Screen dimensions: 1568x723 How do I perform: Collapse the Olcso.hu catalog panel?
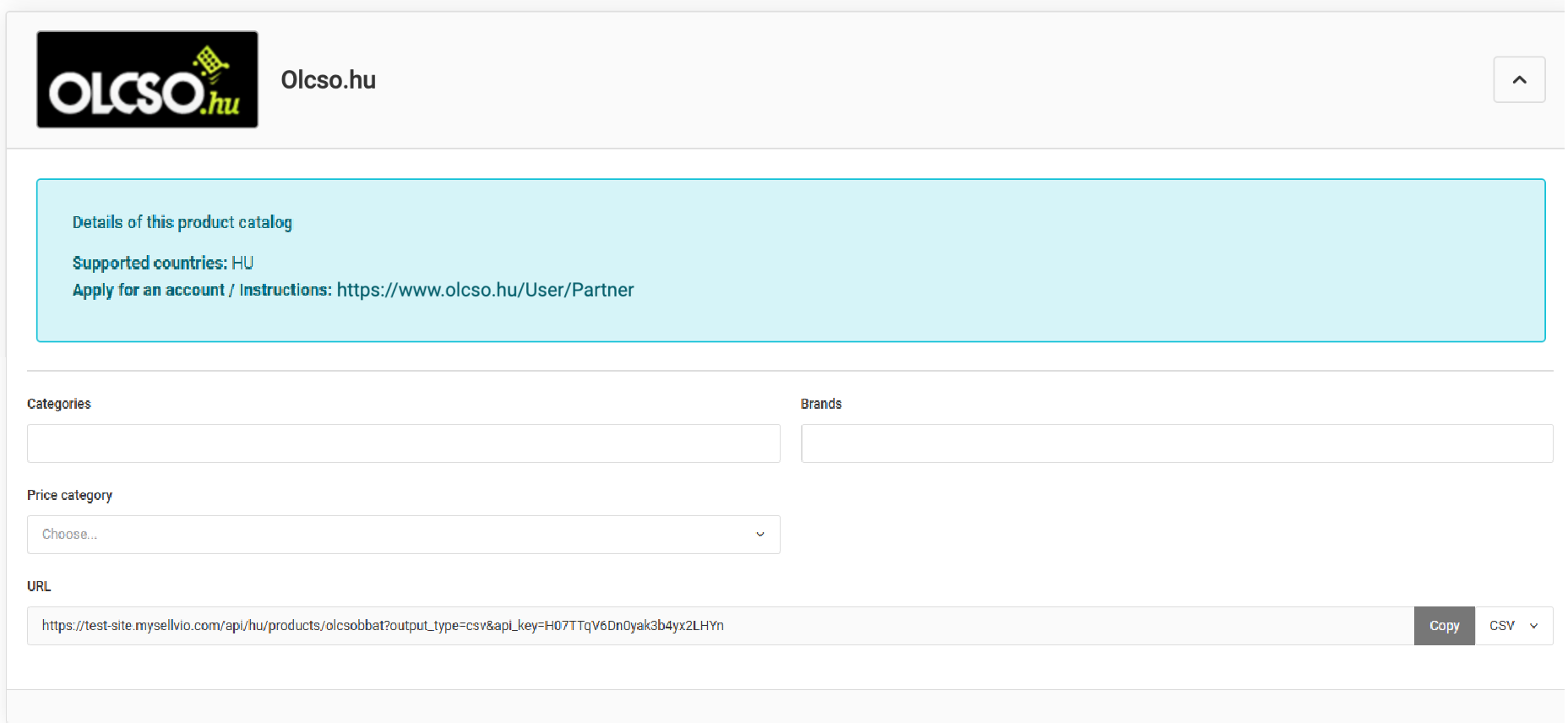(1519, 79)
